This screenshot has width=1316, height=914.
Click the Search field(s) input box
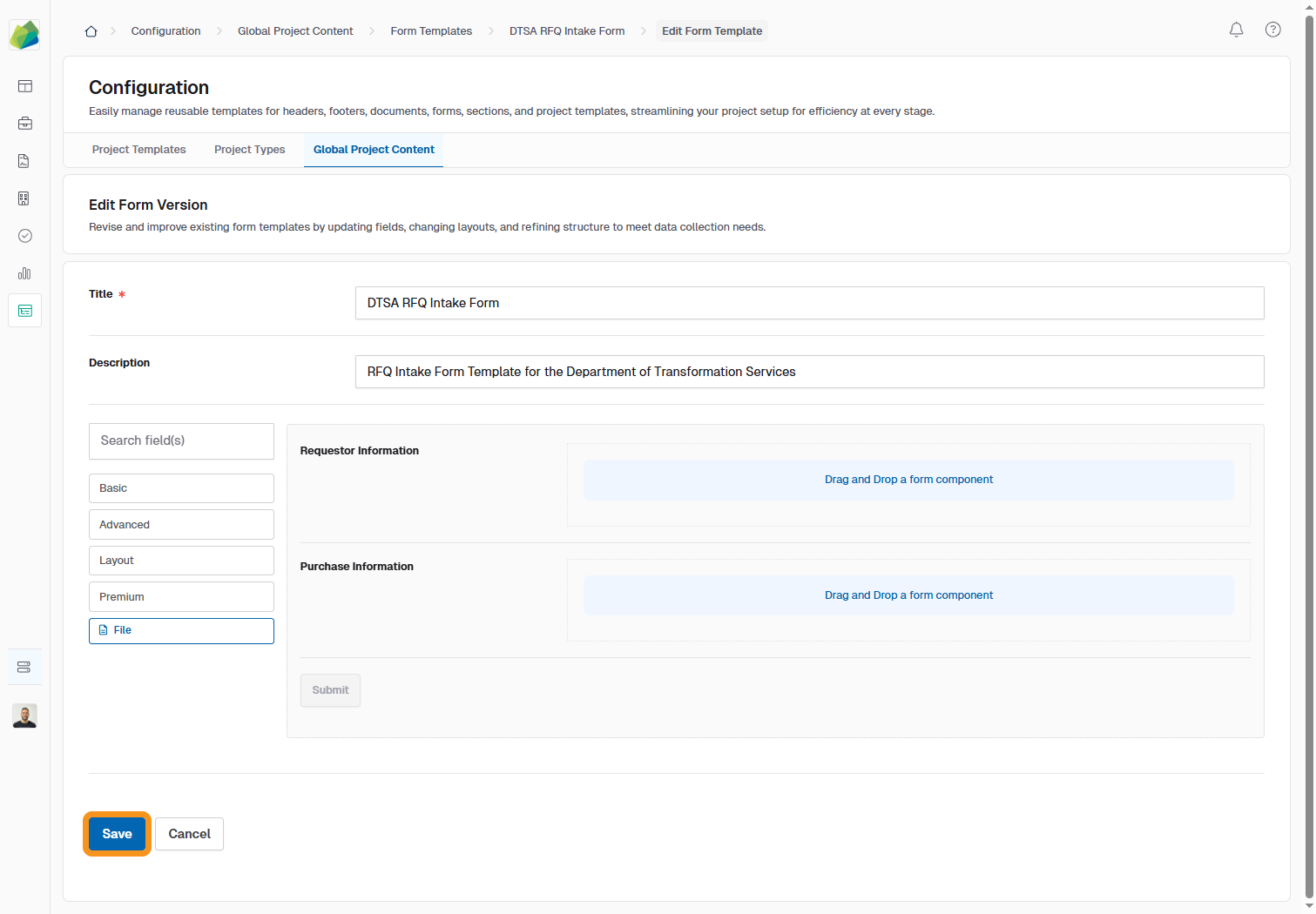[181, 441]
